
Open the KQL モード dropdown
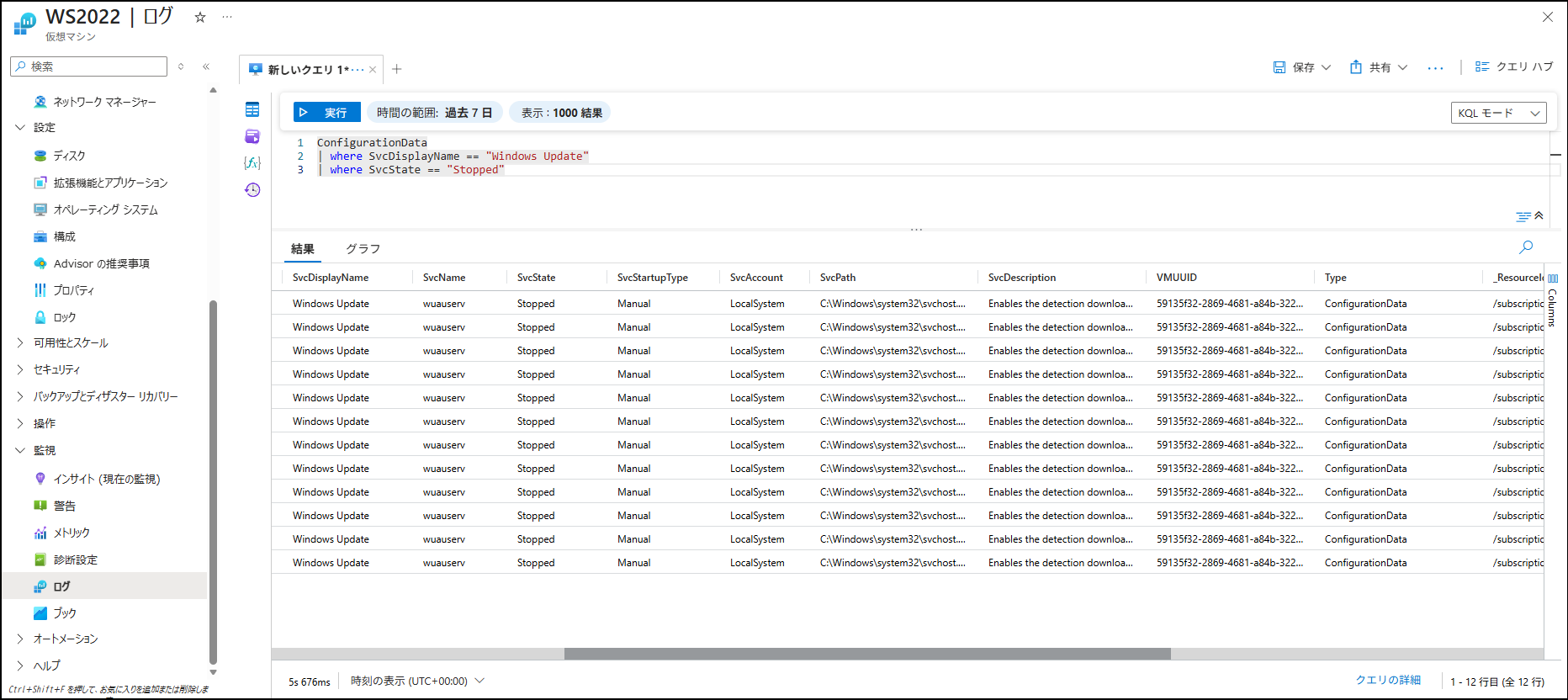click(x=1499, y=113)
